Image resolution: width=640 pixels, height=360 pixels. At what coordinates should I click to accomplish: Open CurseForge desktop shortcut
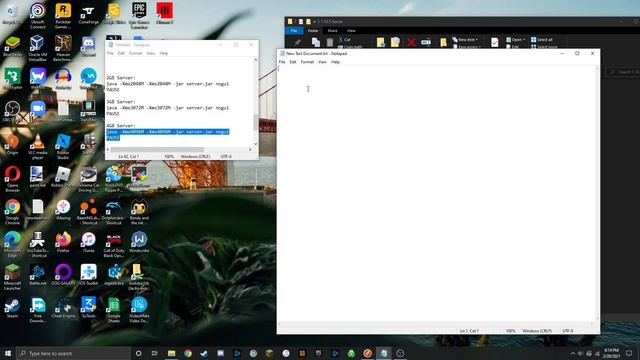coord(89,14)
